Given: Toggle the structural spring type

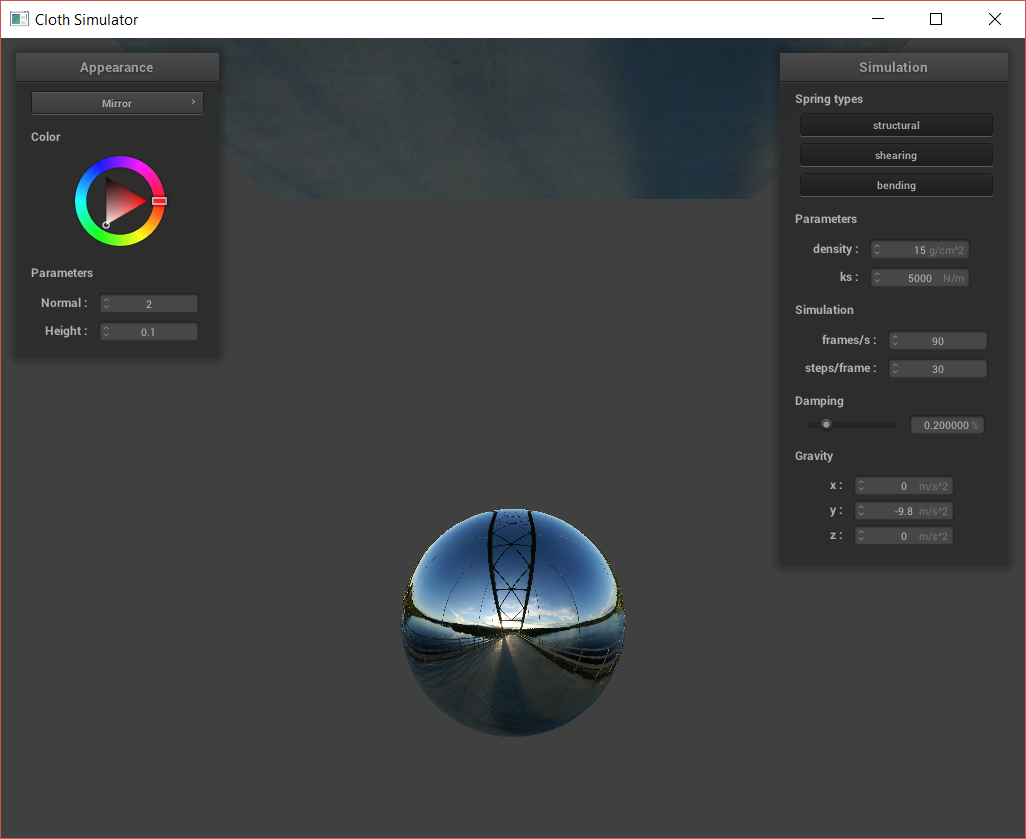Looking at the screenshot, I should coord(896,125).
